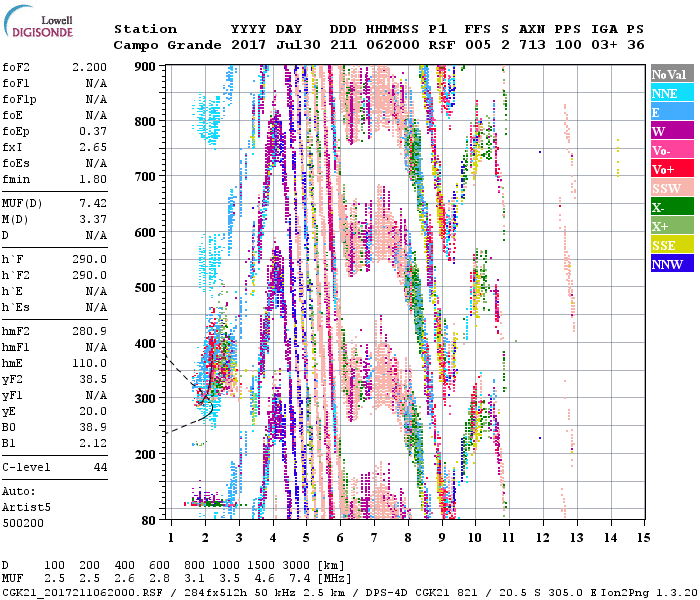Select the NoVal legend swatch

point(671,74)
